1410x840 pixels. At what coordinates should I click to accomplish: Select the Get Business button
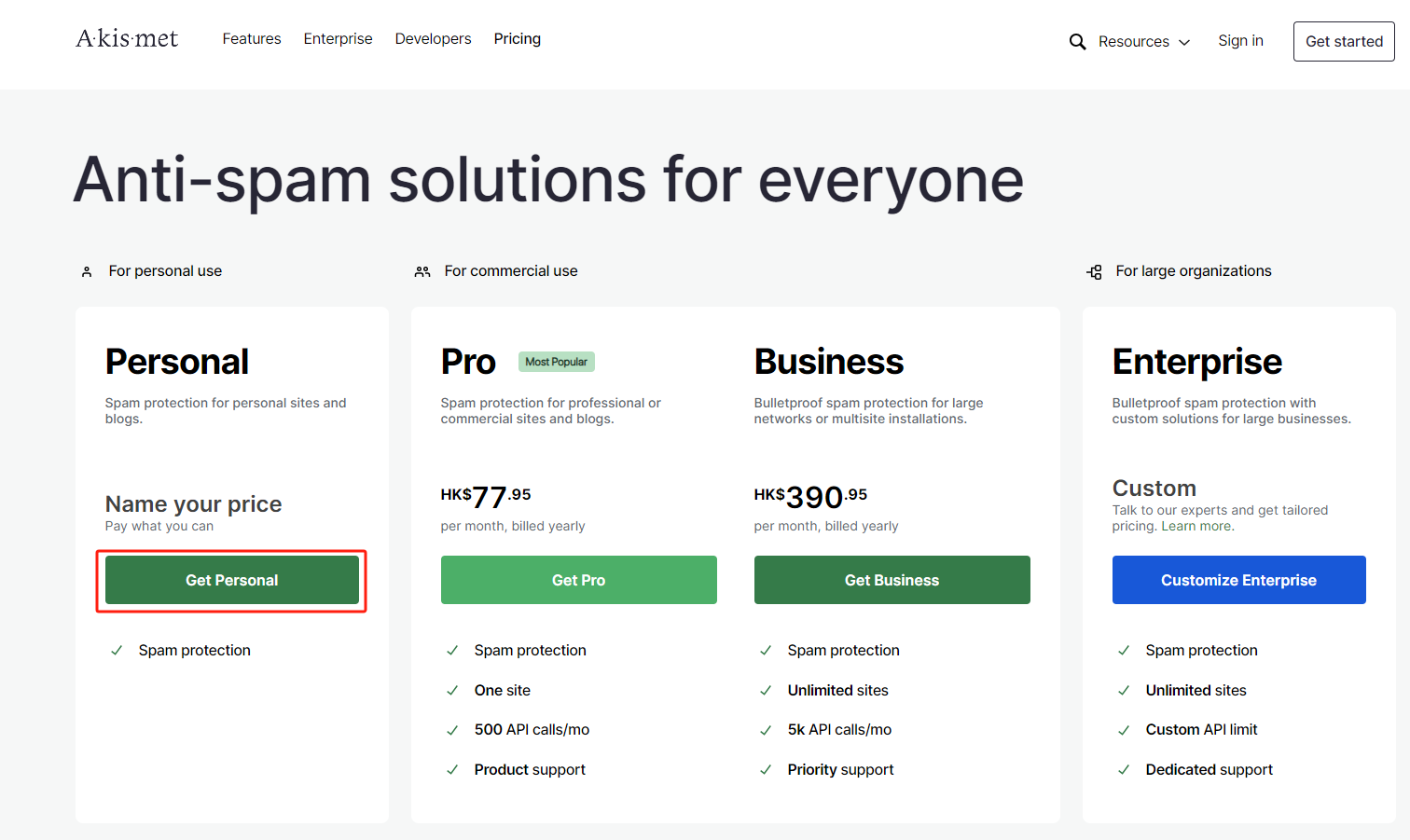(892, 580)
